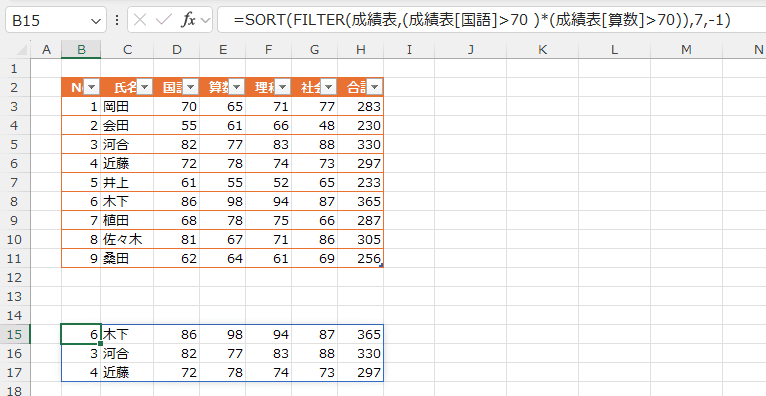Expand the function list arrow beside fx

[x=205, y=20]
